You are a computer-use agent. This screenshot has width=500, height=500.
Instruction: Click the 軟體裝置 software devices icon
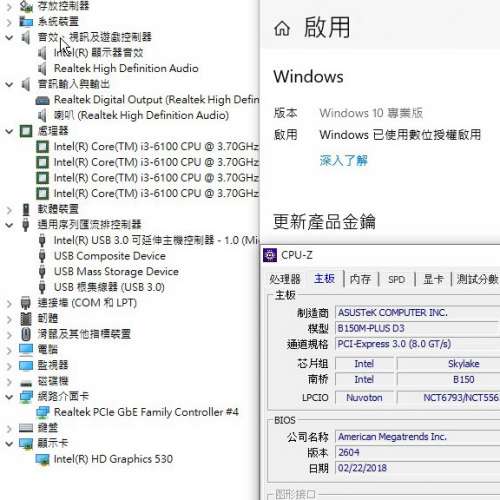pos(26,209)
